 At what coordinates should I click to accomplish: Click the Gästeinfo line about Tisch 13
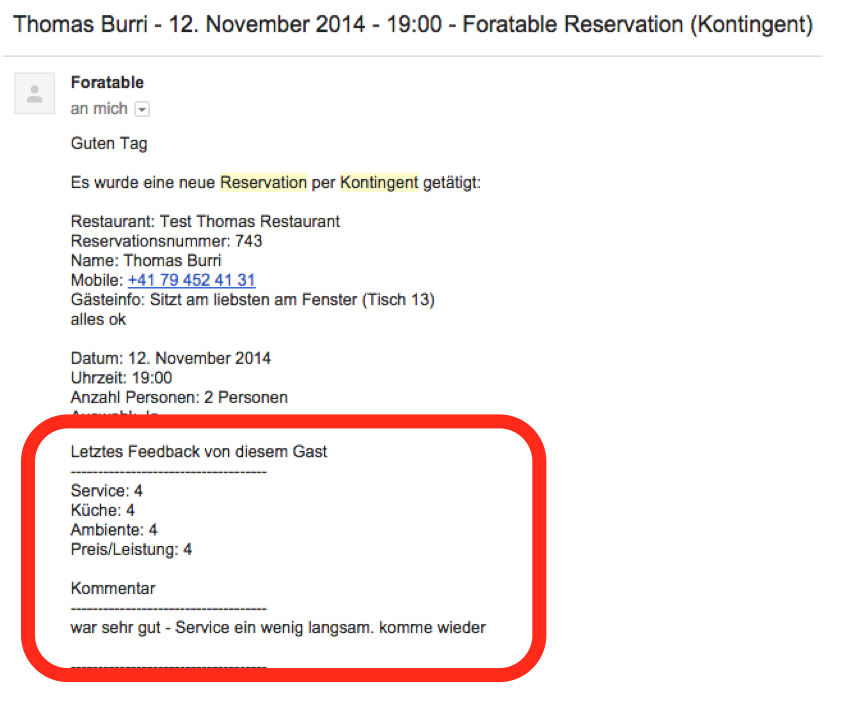pos(252,300)
